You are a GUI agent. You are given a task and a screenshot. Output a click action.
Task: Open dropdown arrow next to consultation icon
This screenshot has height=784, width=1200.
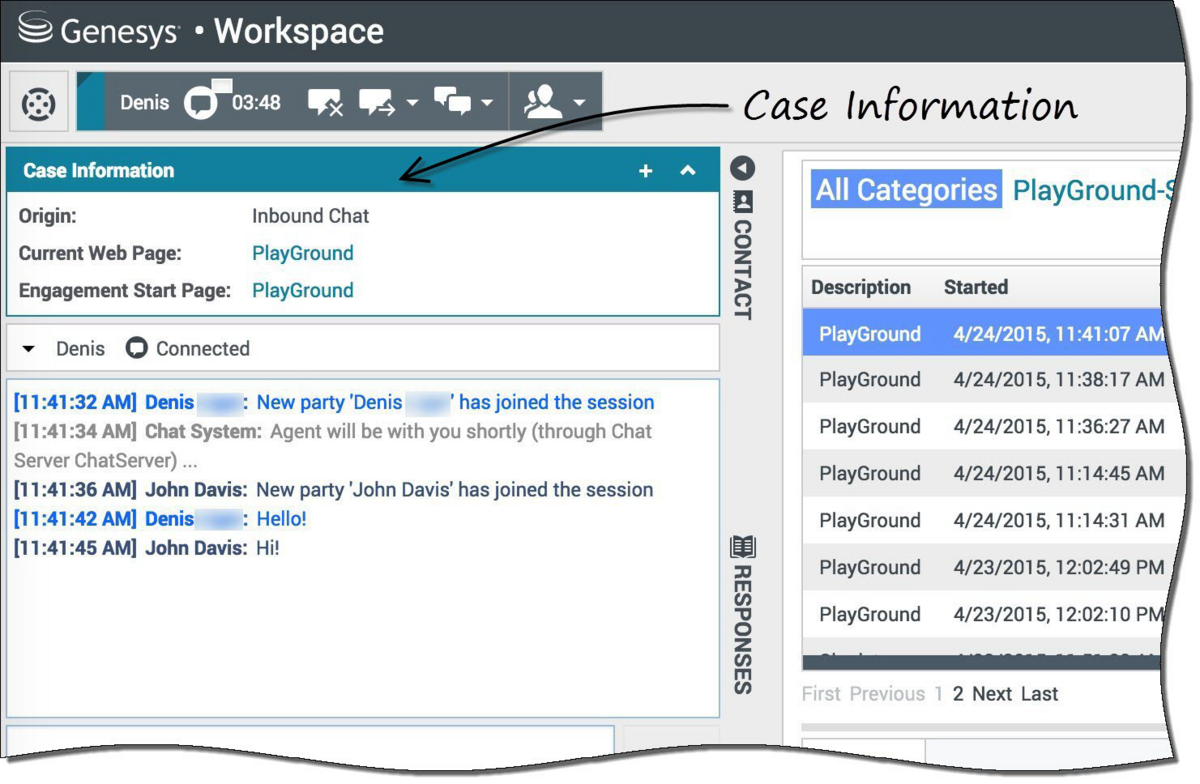579,103
